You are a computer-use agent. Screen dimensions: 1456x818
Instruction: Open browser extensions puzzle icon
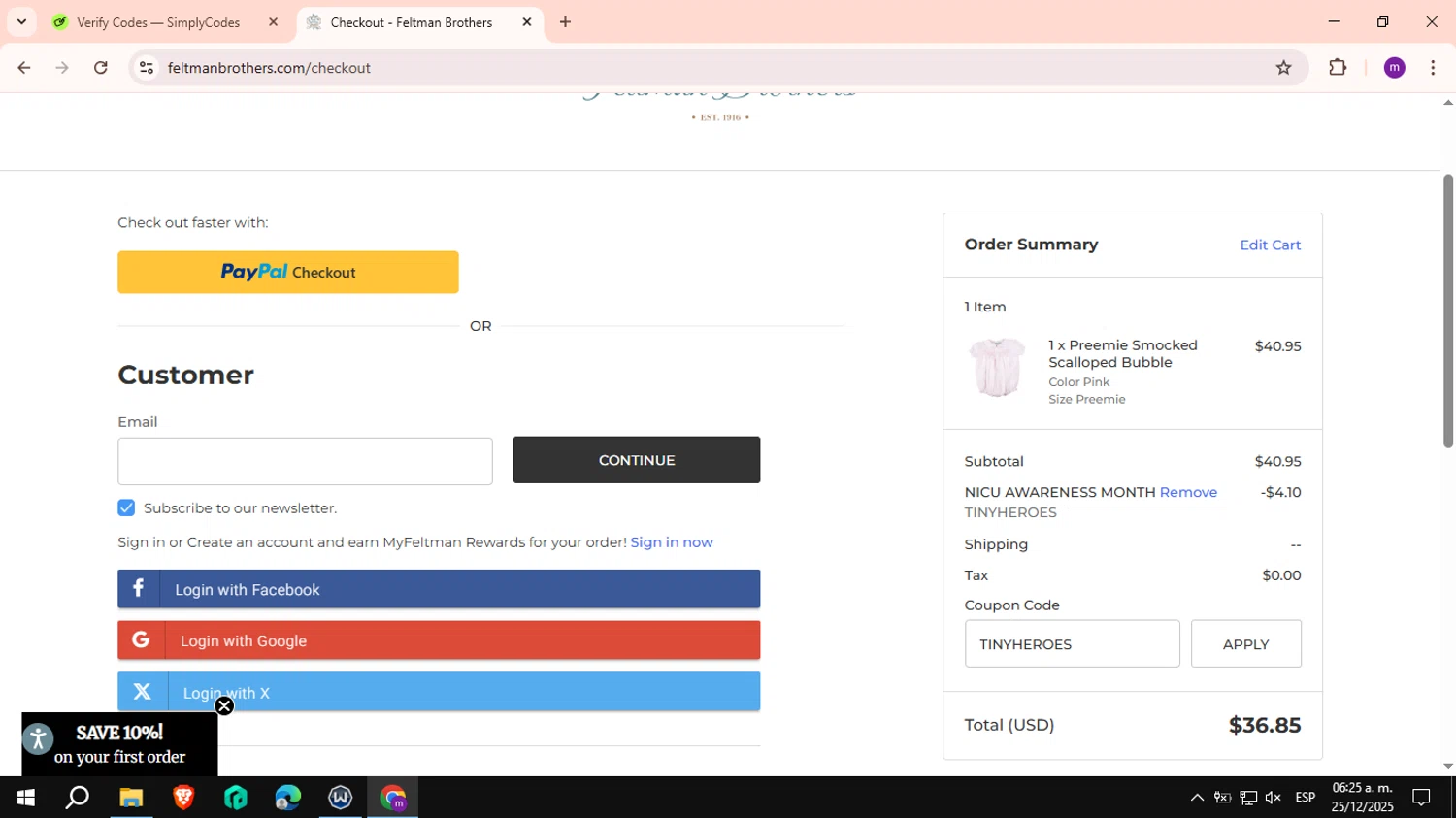pyautogui.click(x=1338, y=68)
